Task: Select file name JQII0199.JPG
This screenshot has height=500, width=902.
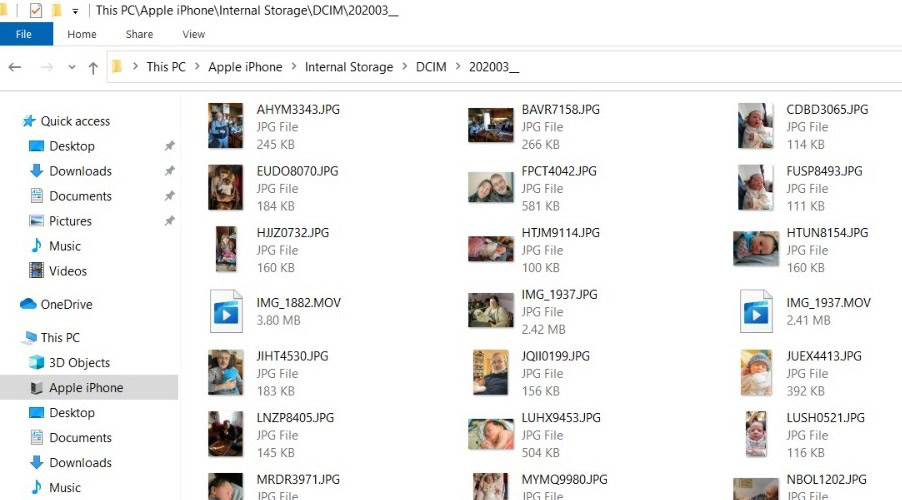Action: 556,356
